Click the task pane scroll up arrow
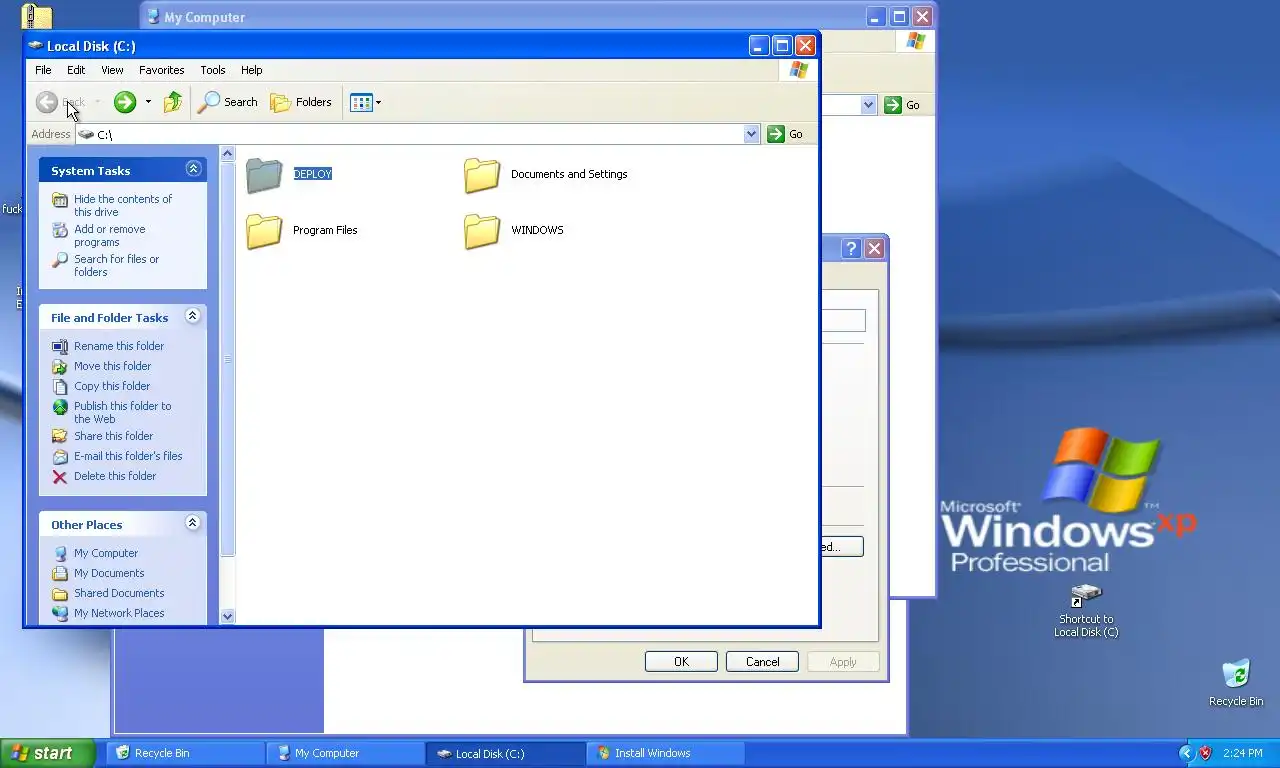 227,153
